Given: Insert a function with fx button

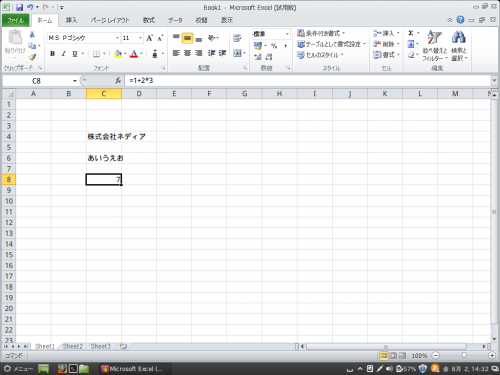Looking at the screenshot, I should pyautogui.click(x=118, y=81).
